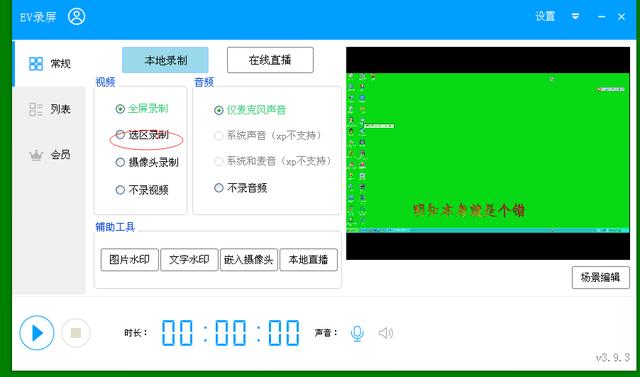
Task: Close the EV录屏 window
Action: [x=622, y=17]
